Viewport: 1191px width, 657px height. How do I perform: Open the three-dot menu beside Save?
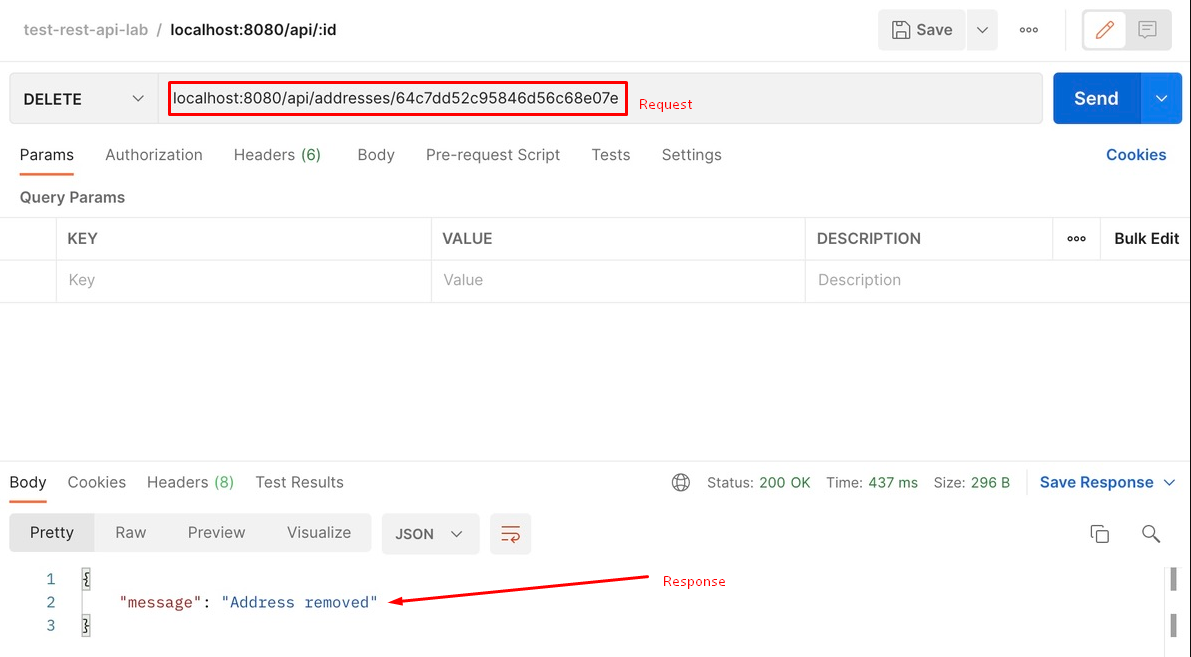coord(1028,29)
